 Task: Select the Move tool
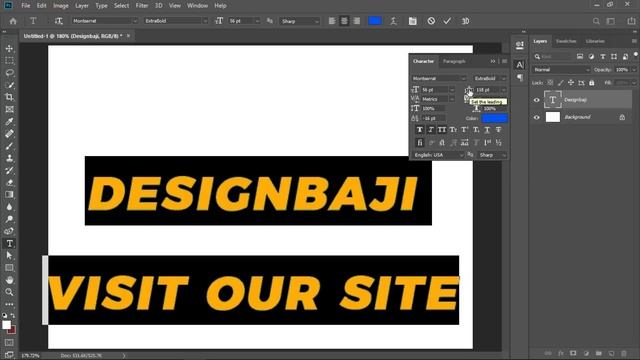9,49
